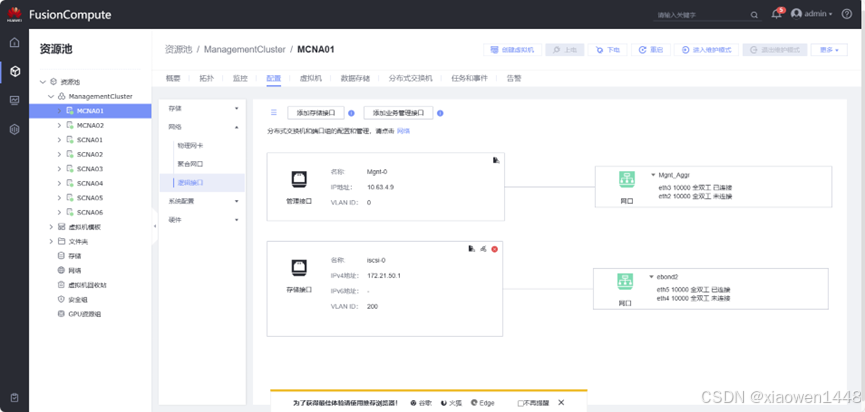Open the system chip sidebar icon
This screenshot has width=865, height=412.
pos(15,129)
